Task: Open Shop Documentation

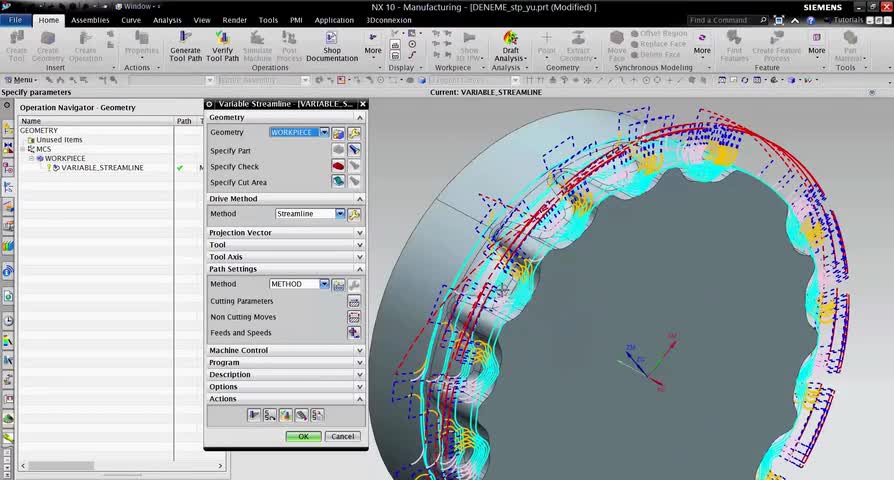Action: tap(332, 46)
